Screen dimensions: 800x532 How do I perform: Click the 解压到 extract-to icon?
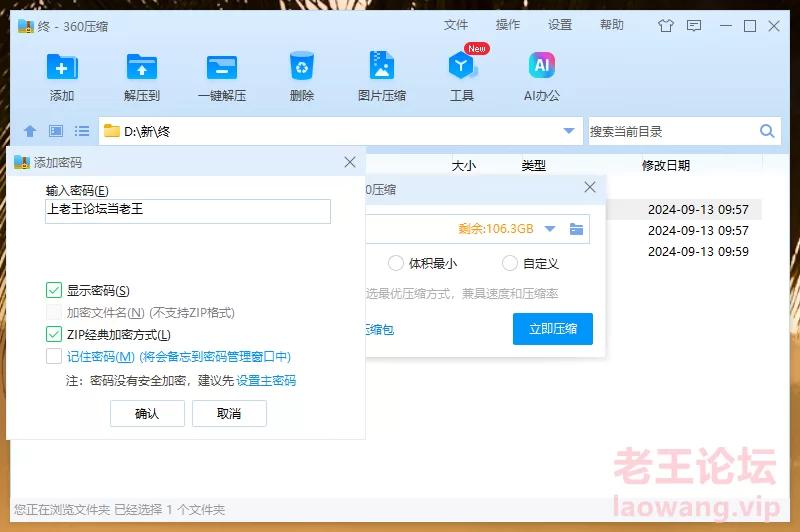142,67
